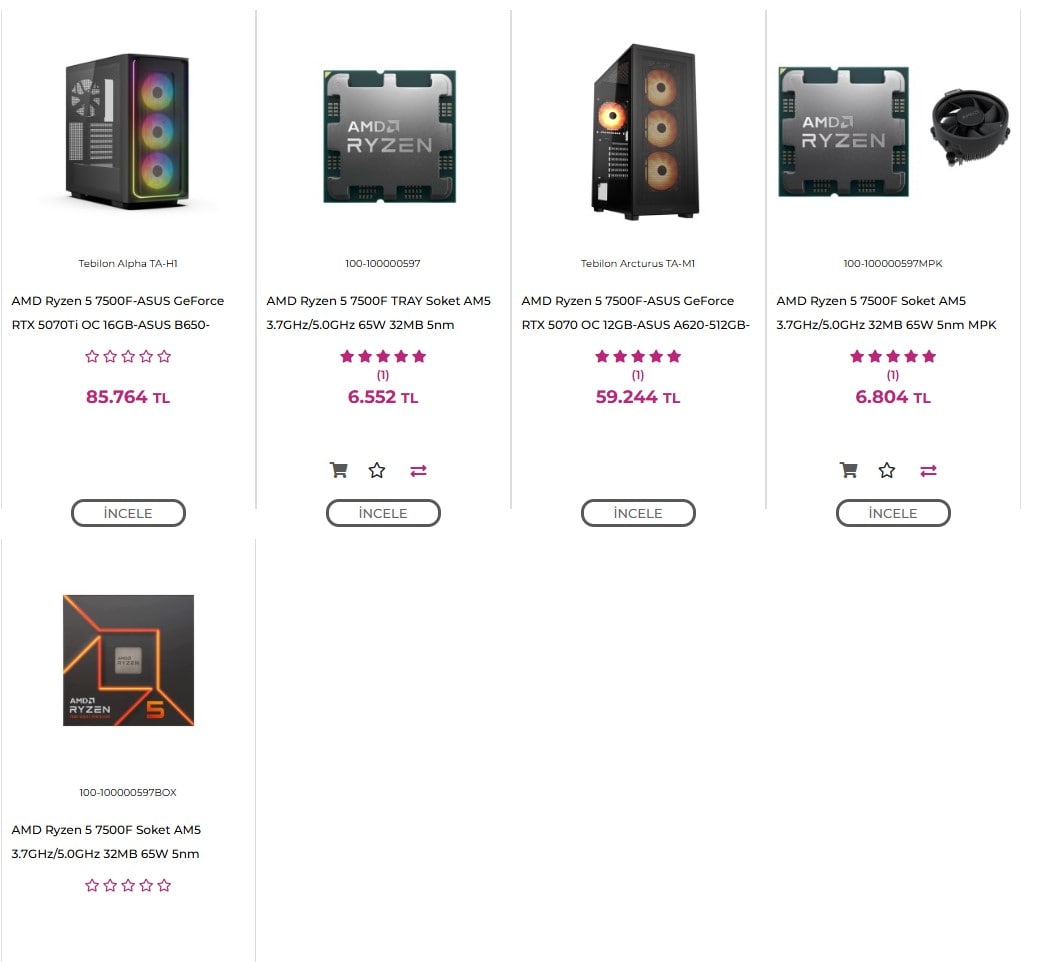
Task: Add Ryzen 5 7500F TRAY to cart
Action: point(339,470)
